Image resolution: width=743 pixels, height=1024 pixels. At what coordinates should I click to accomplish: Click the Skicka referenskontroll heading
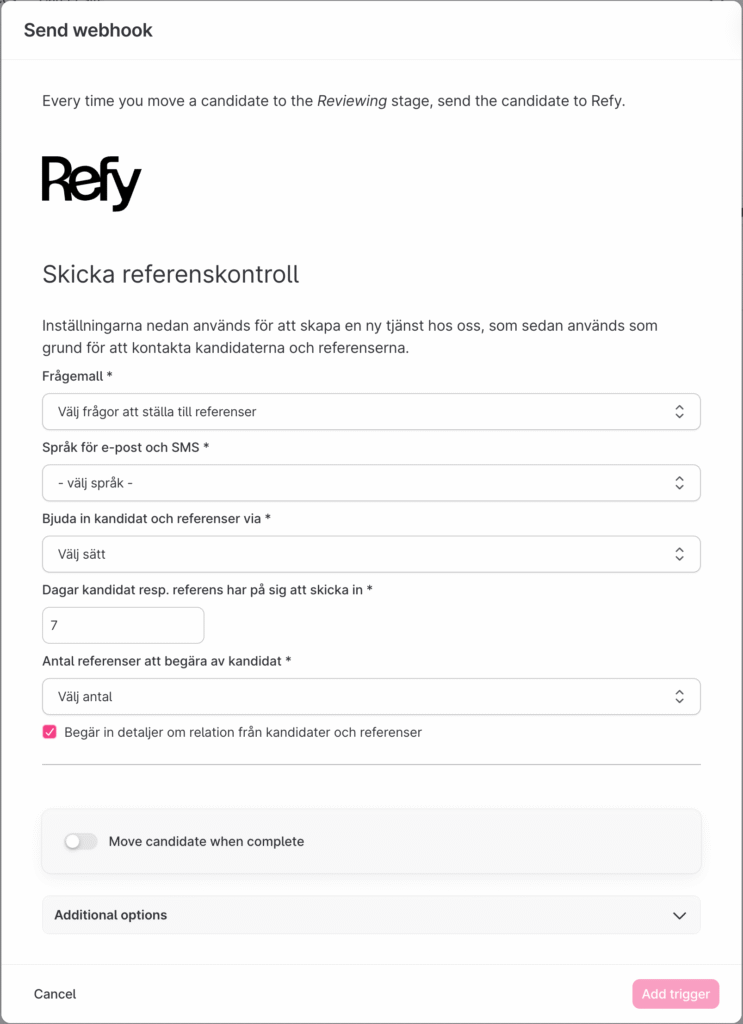[x=170, y=274]
